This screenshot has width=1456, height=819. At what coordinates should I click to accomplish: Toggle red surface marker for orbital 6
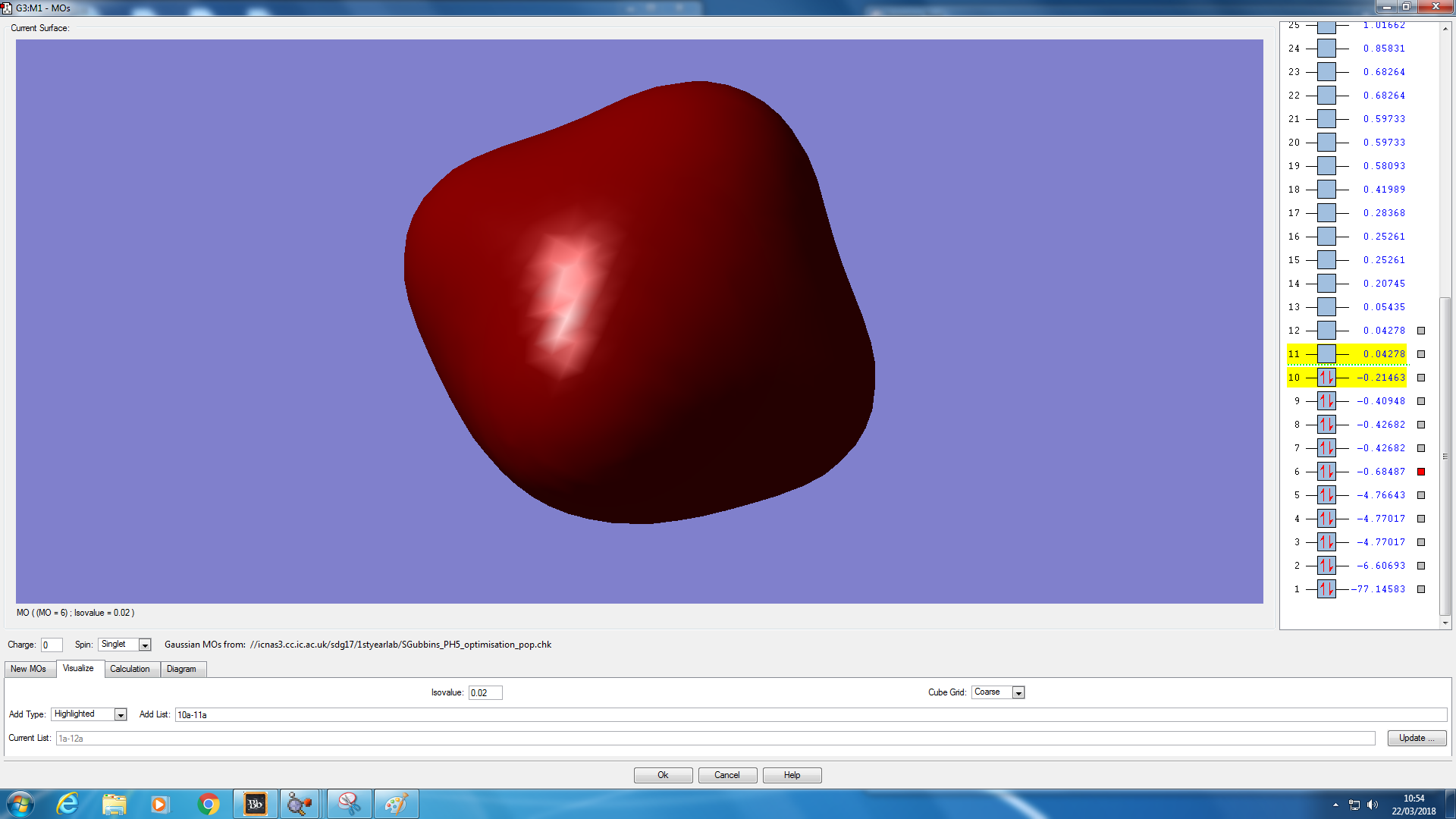[x=1421, y=472]
